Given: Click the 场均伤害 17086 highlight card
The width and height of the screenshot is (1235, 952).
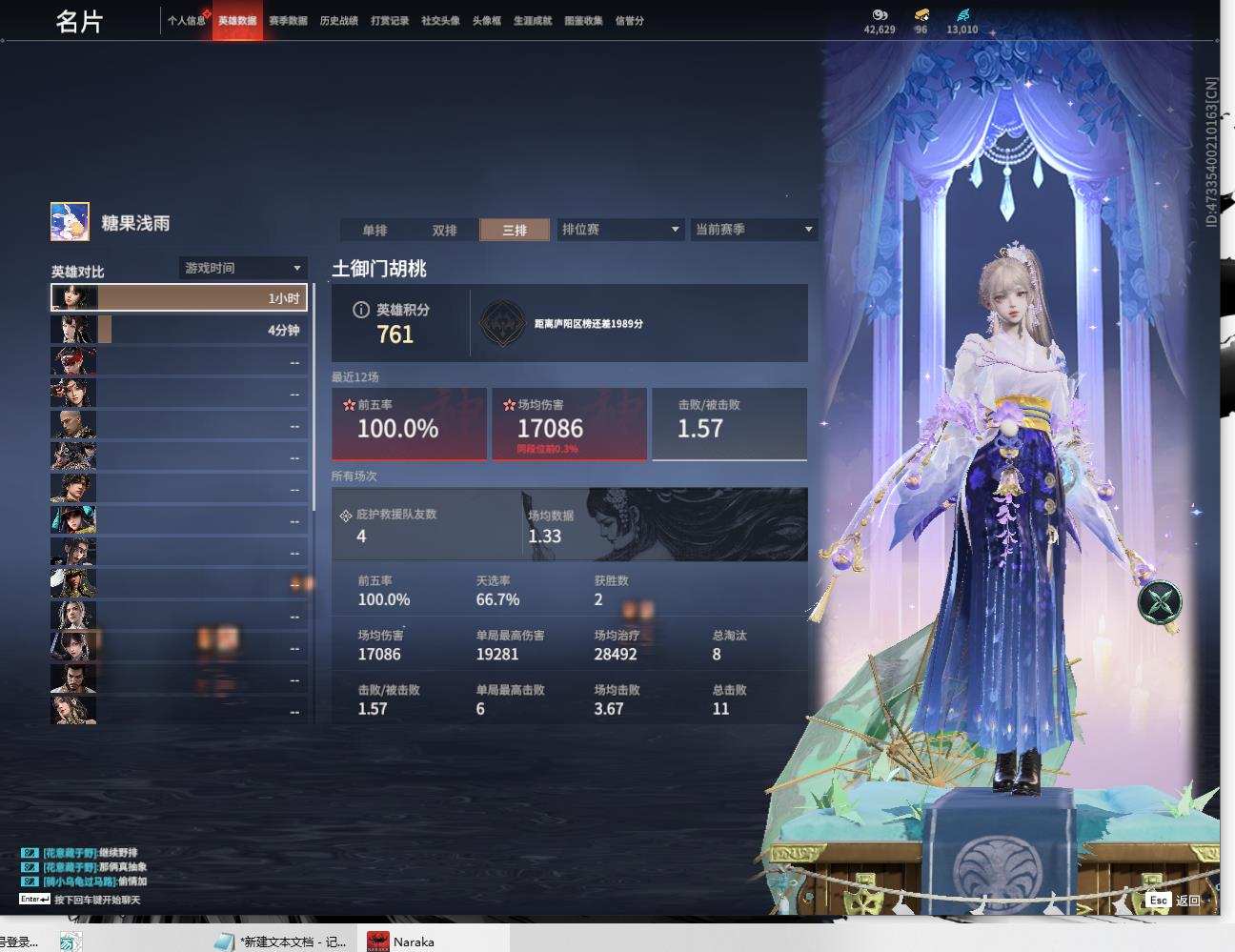Looking at the screenshot, I should [x=570, y=423].
